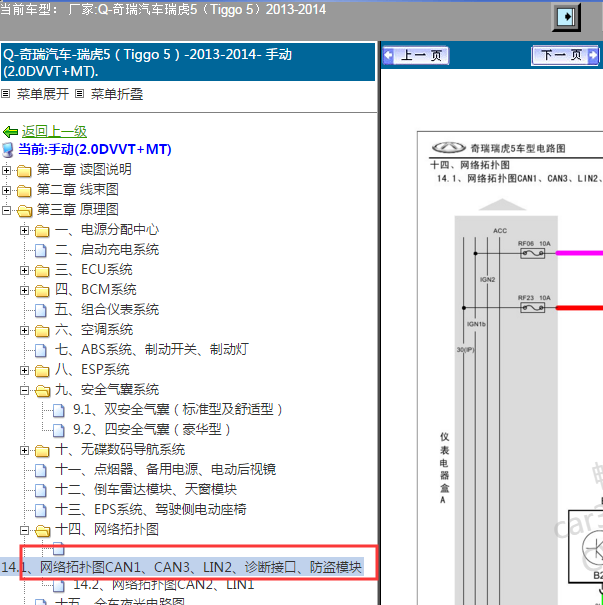Click the 返回上一级 link

pyautogui.click(x=54, y=132)
